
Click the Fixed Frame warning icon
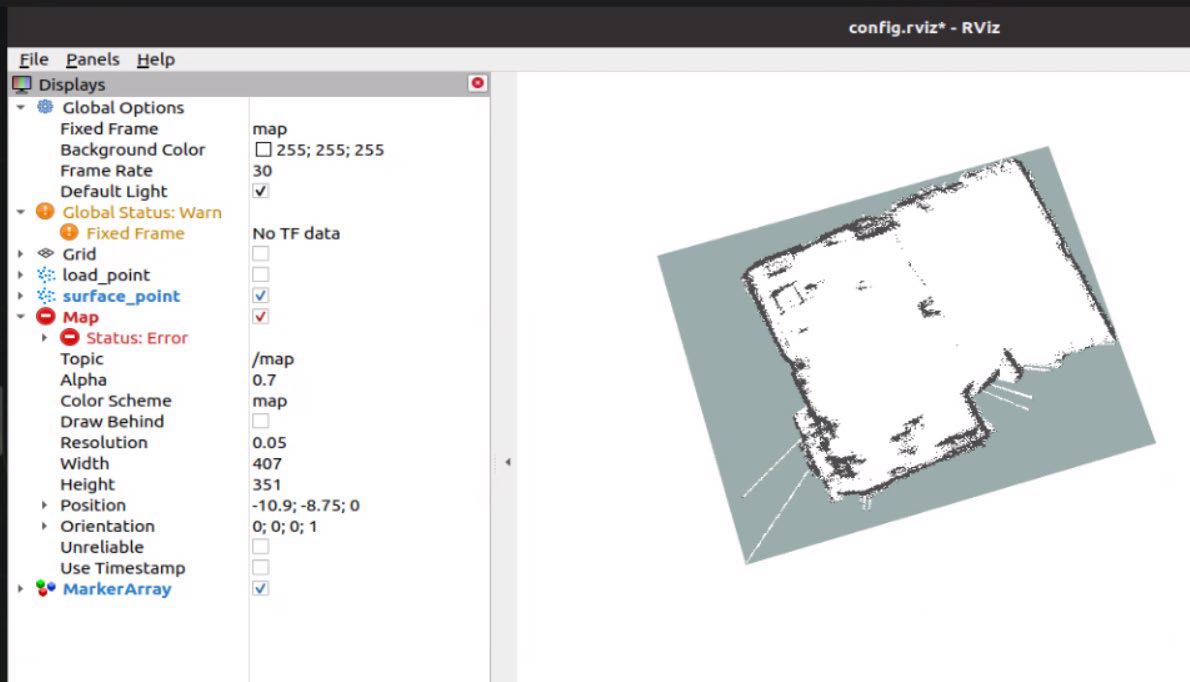[69, 232]
